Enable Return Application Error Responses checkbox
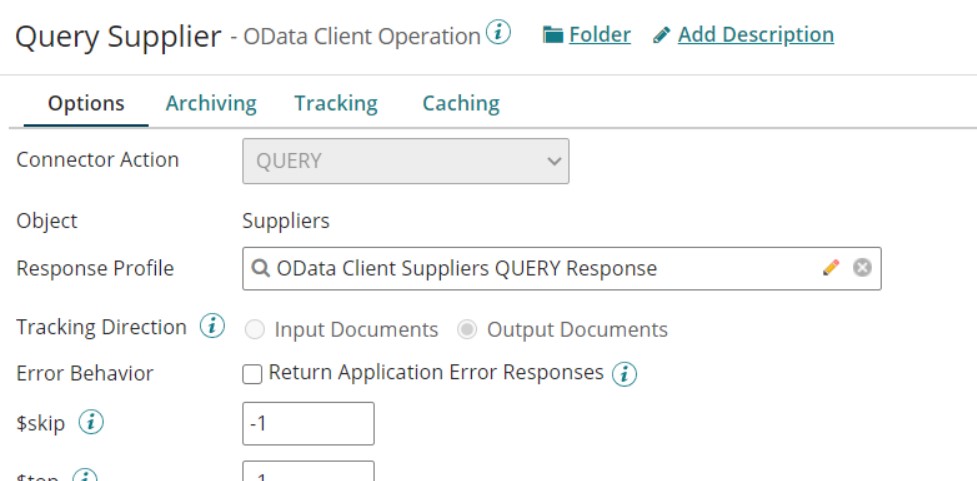 [x=253, y=374]
